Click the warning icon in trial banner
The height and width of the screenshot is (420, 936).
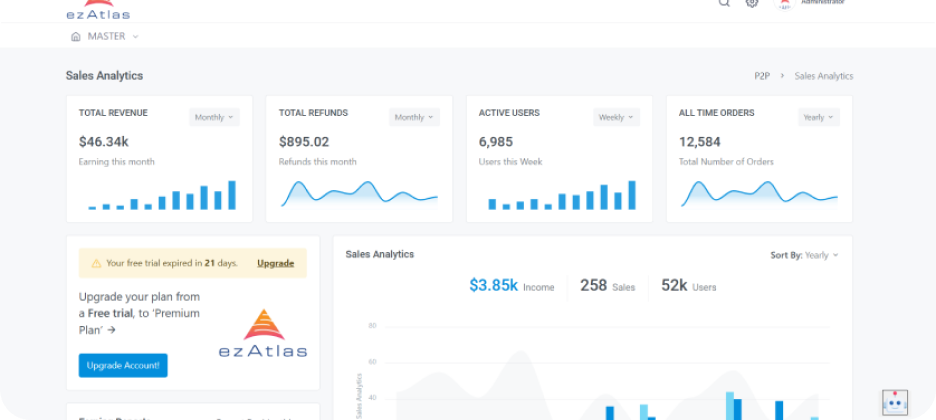click(96, 264)
